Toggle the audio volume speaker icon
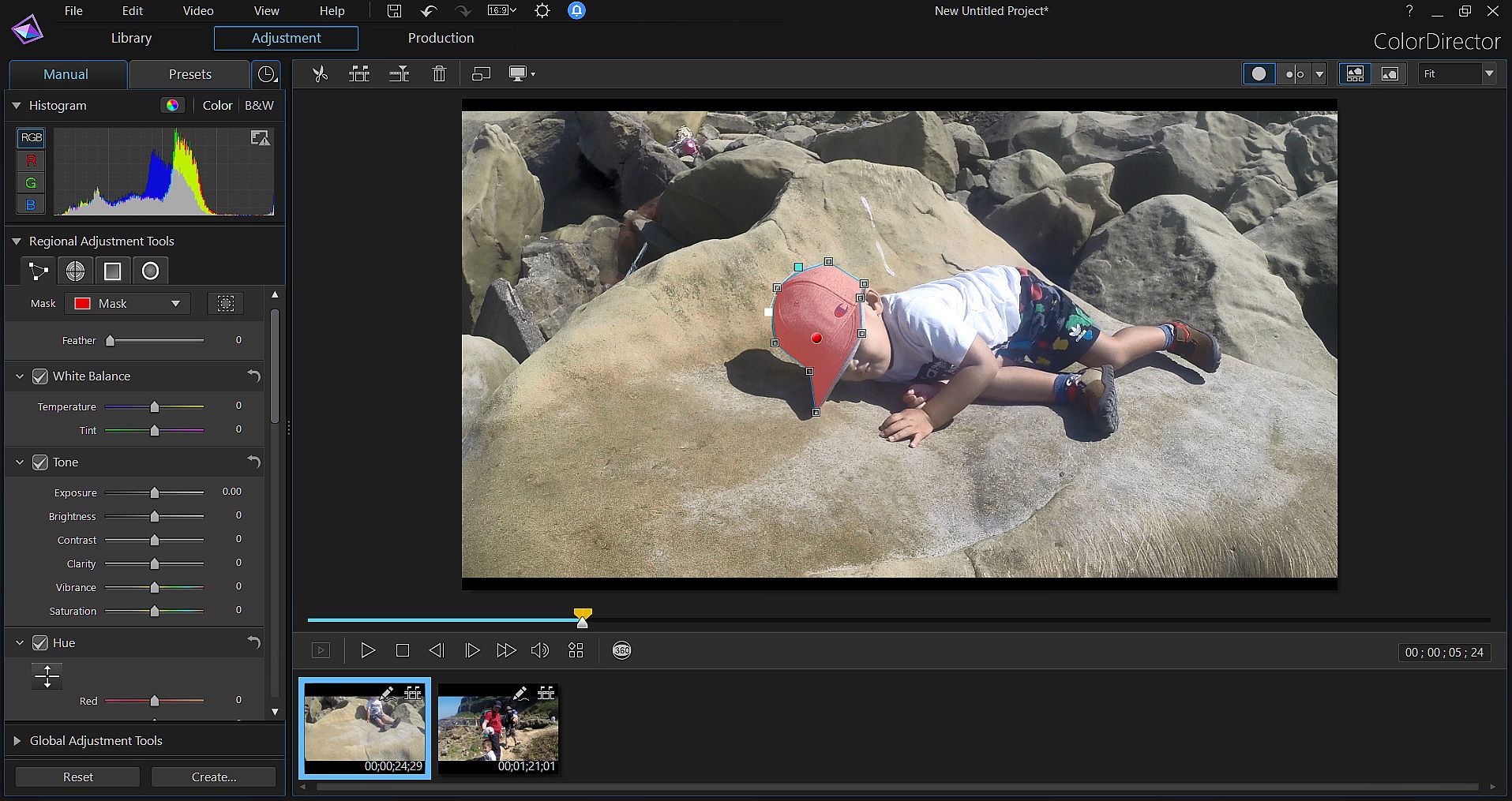 pyautogui.click(x=540, y=650)
